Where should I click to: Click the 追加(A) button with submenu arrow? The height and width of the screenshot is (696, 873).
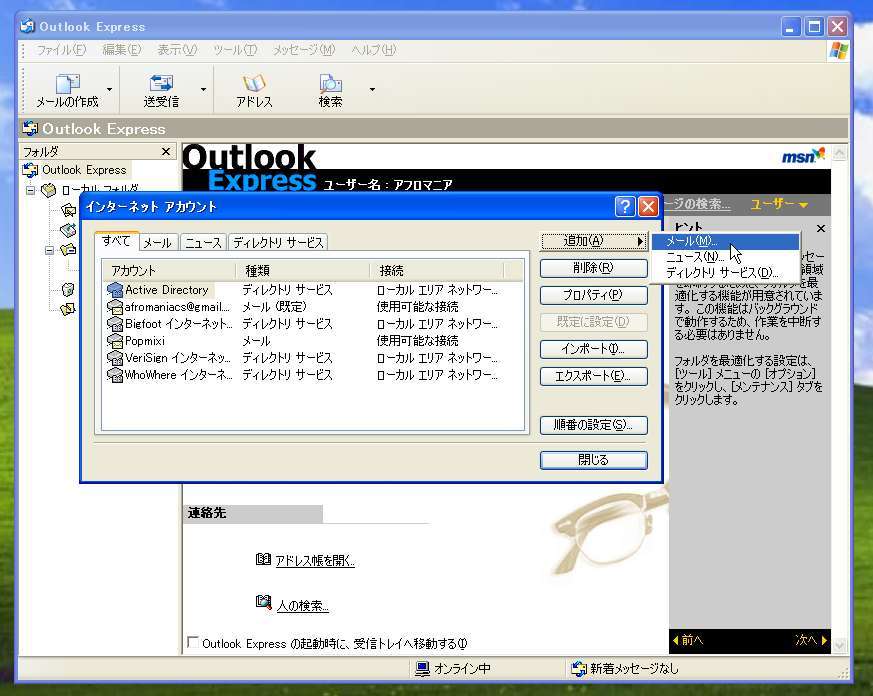pos(594,241)
